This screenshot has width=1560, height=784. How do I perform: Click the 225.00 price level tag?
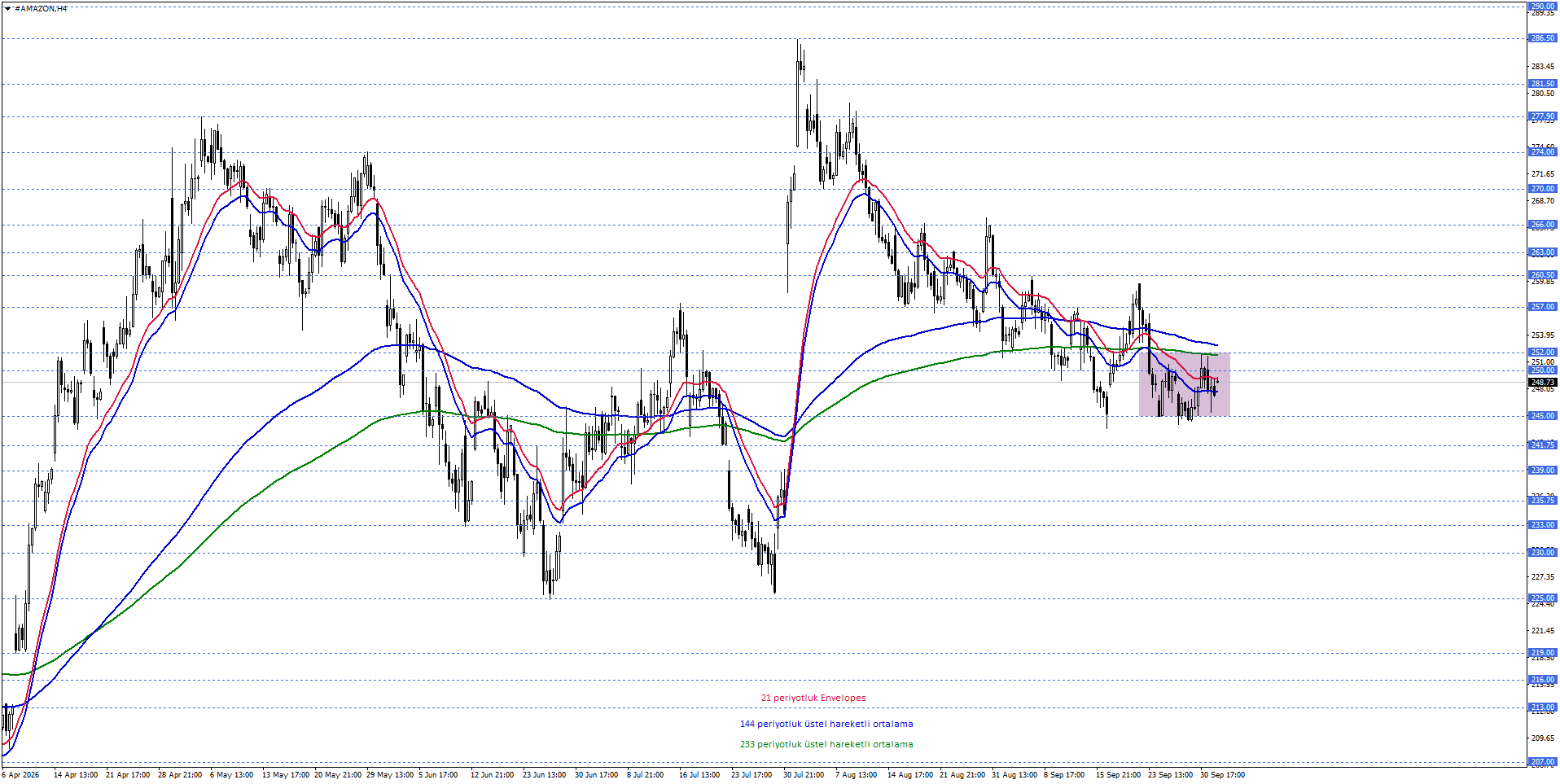coord(1542,598)
